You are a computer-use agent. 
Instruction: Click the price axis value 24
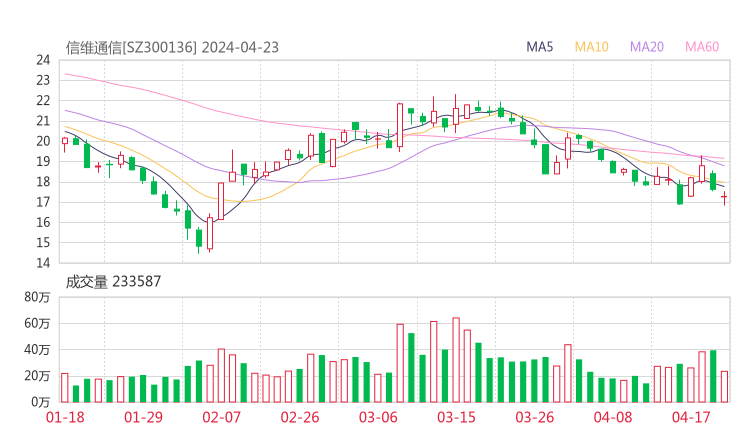[x=43, y=60]
